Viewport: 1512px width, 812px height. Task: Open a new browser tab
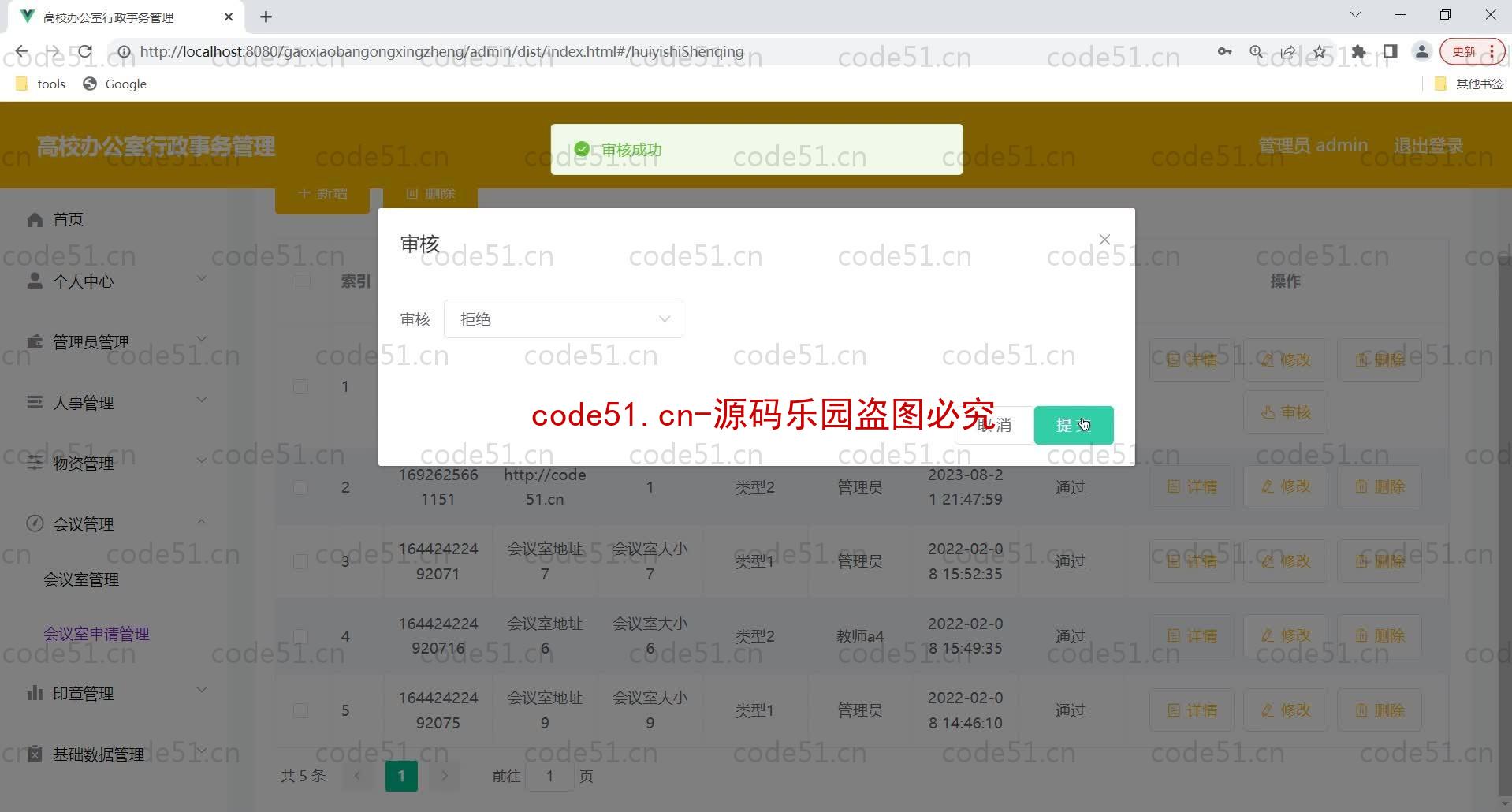pos(266,17)
